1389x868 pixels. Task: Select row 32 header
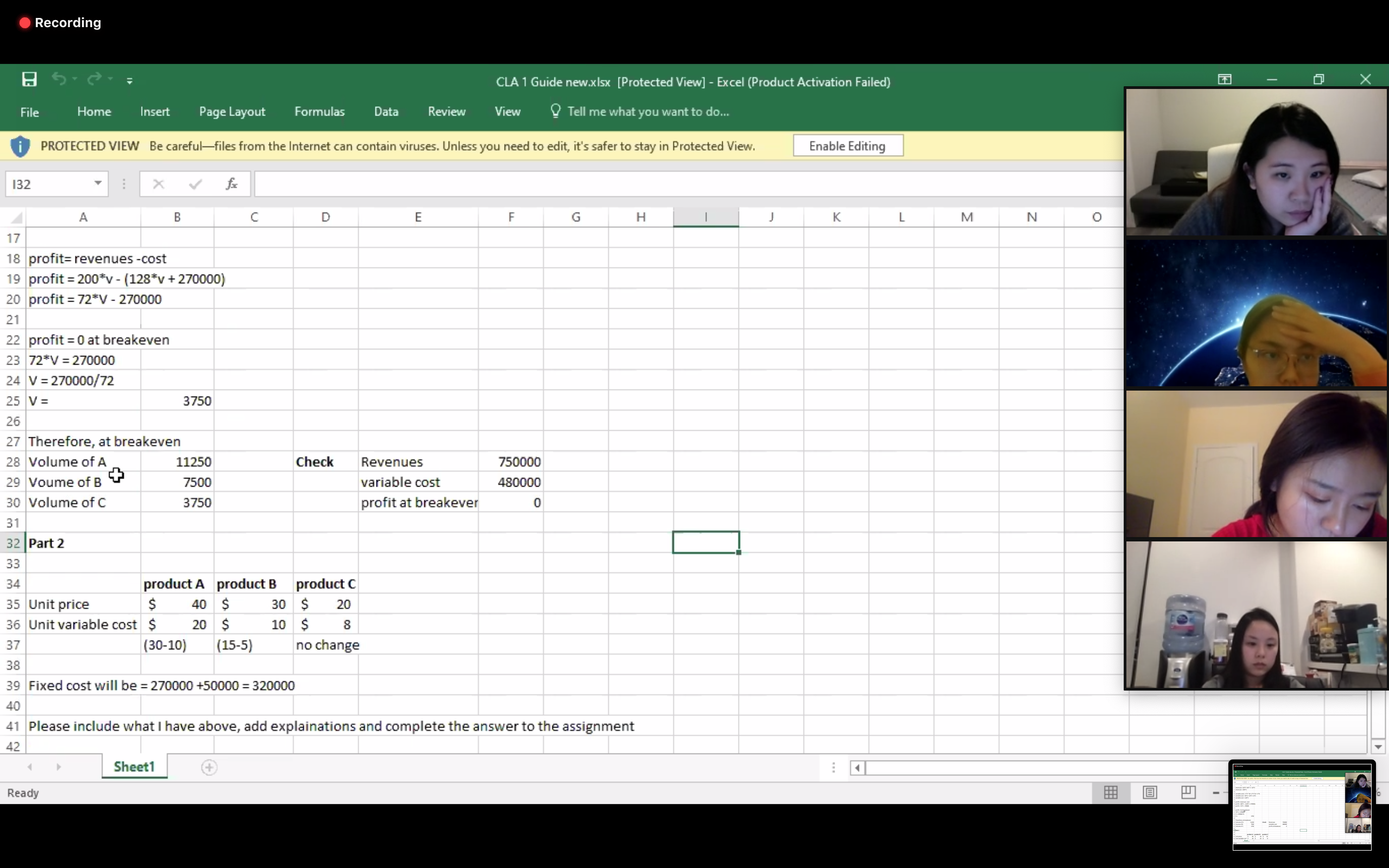13,543
